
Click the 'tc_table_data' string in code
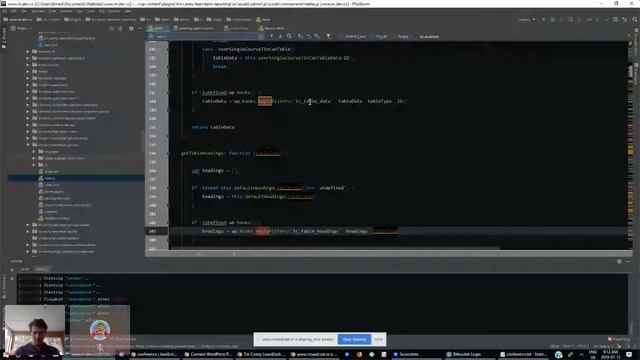point(313,101)
